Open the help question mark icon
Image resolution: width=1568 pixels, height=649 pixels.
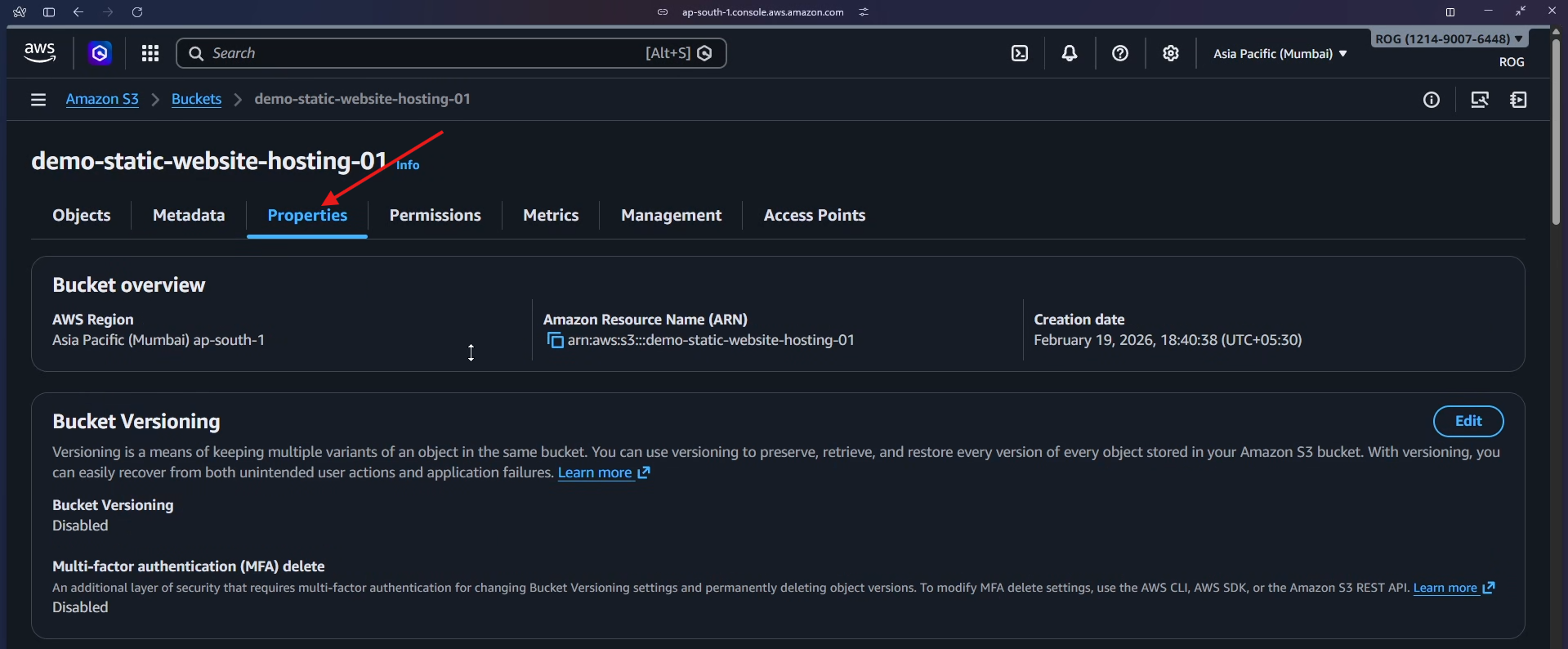point(1119,53)
